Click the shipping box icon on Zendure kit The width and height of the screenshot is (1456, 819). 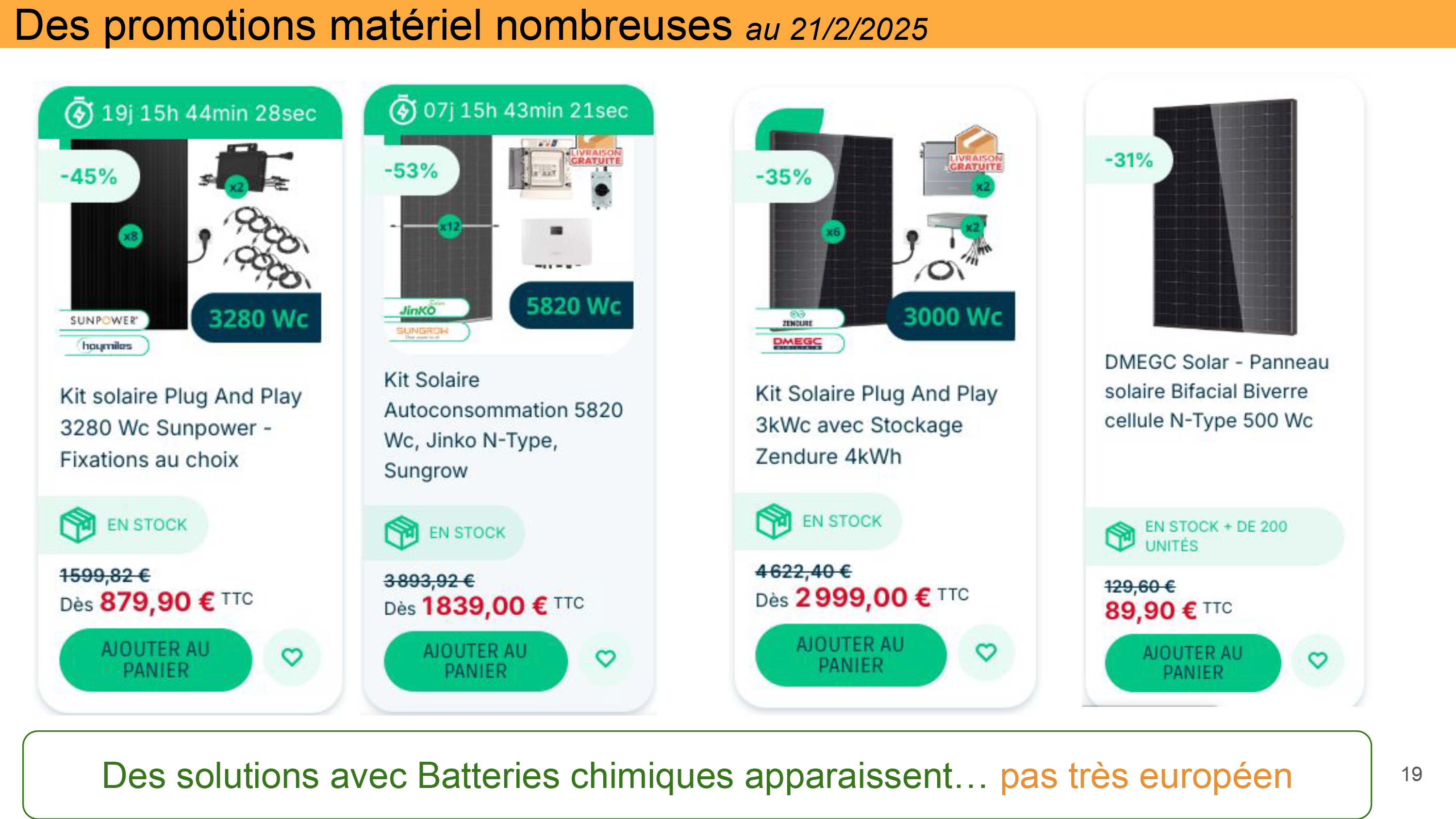coord(773,521)
